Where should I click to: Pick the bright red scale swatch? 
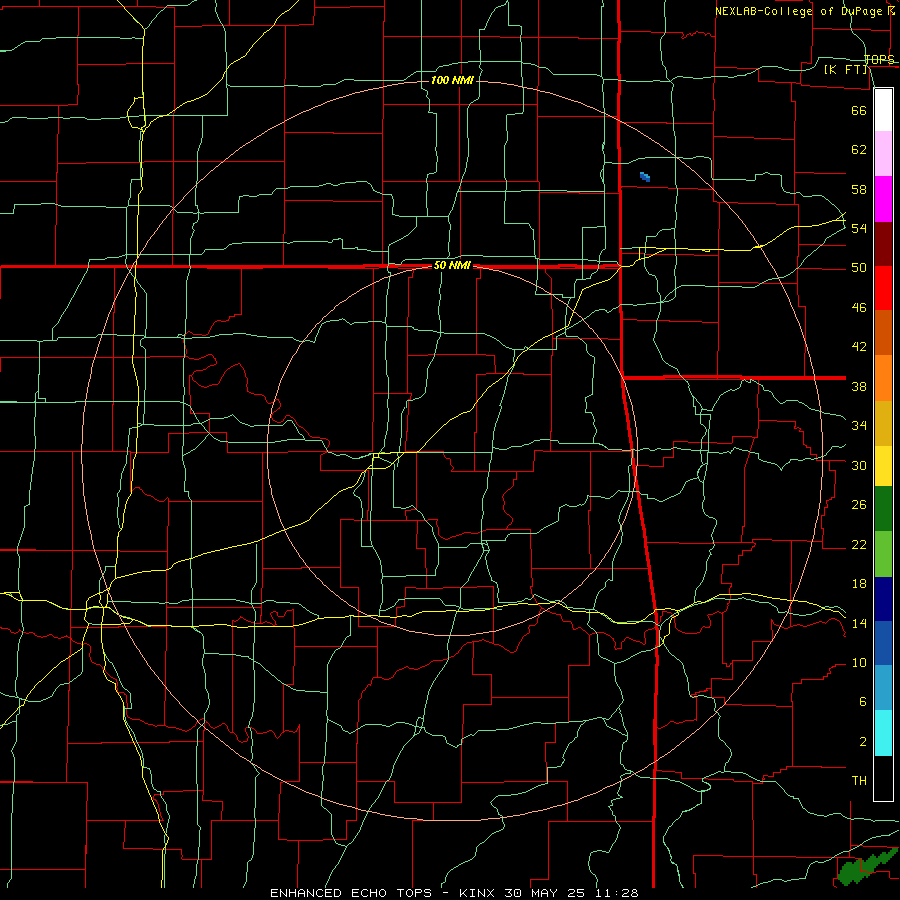pyautogui.click(x=883, y=288)
